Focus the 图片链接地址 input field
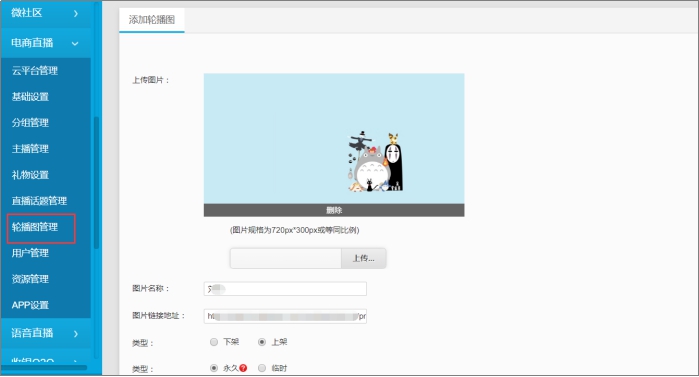 pyautogui.click(x=285, y=316)
